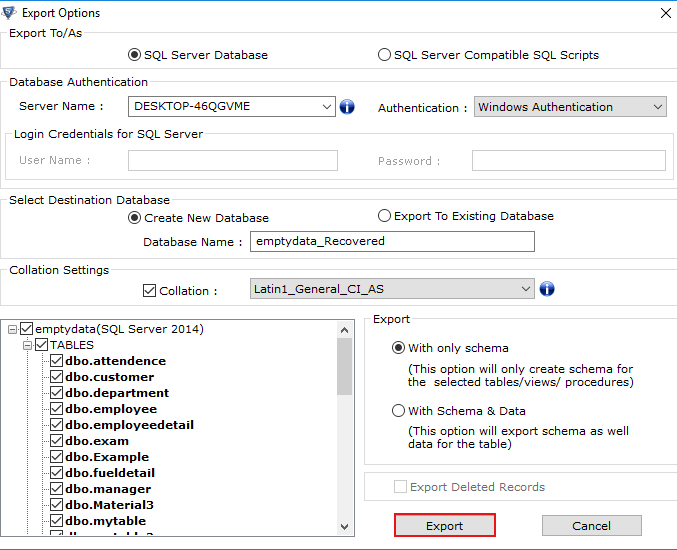
Task: Click the Export button
Action: [x=445, y=525]
